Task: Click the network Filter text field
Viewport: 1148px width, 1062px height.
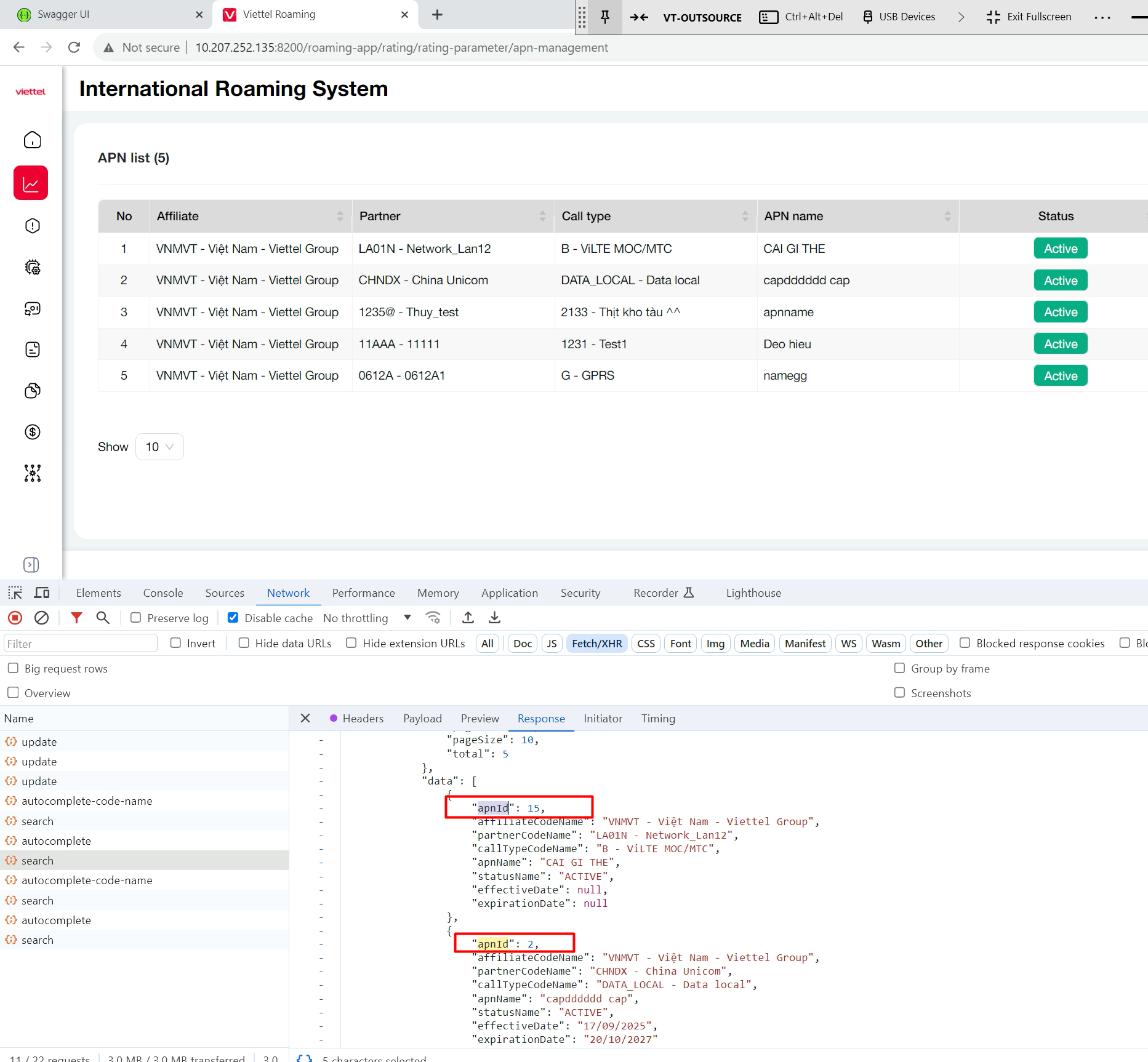Action: (x=80, y=644)
